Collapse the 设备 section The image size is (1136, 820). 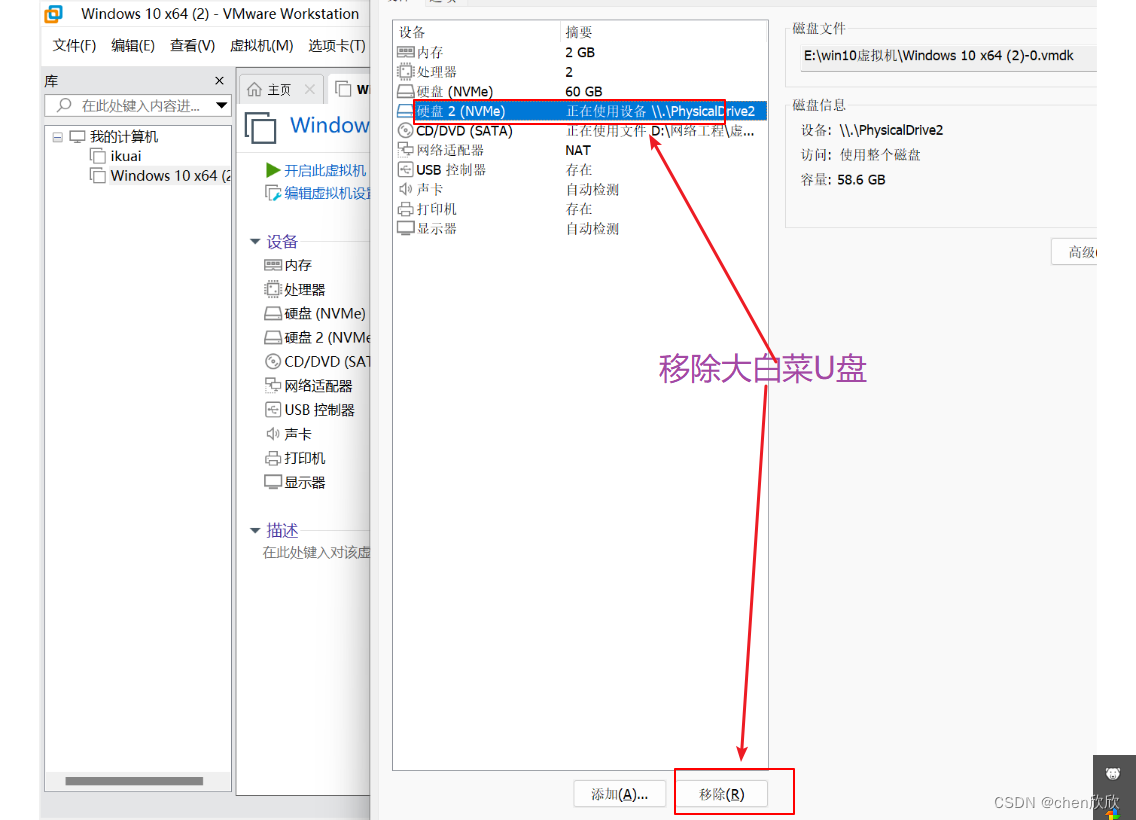(x=255, y=241)
